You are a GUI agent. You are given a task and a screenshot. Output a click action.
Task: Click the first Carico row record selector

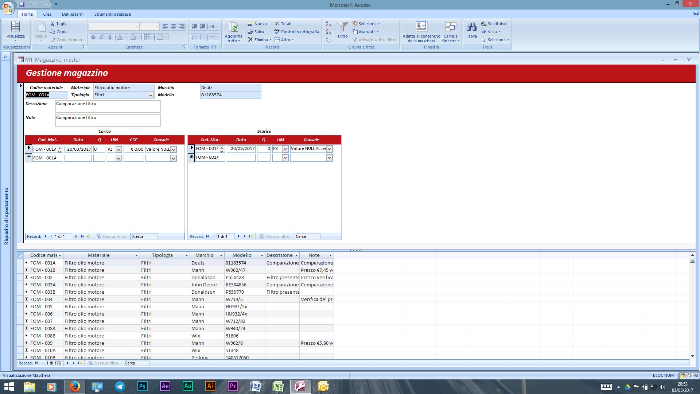(29, 149)
